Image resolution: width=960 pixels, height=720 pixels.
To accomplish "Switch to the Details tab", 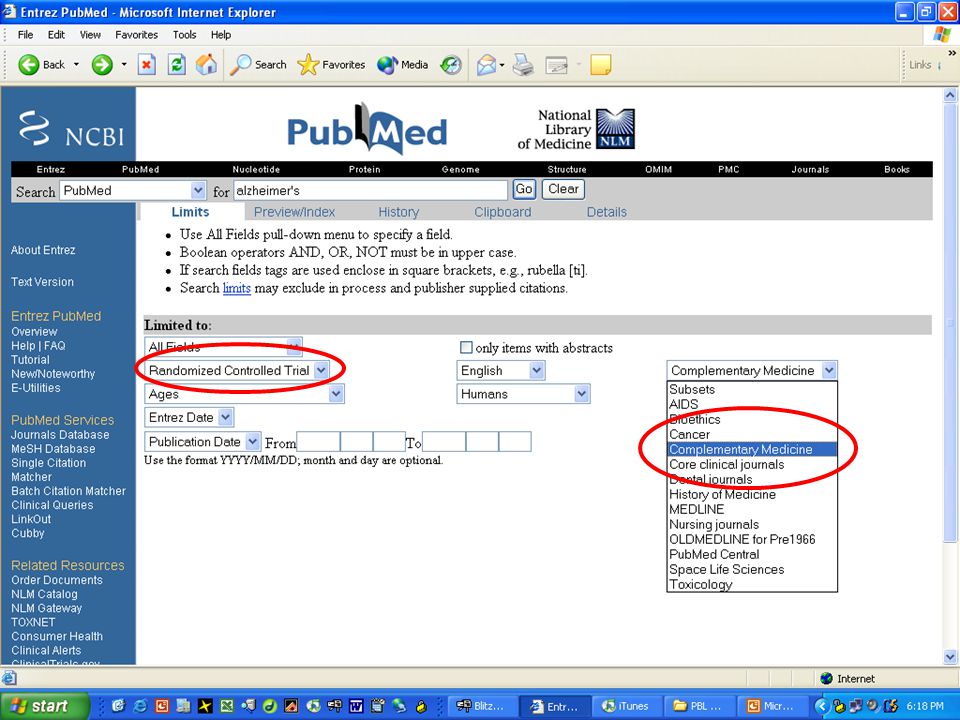I will 607,212.
